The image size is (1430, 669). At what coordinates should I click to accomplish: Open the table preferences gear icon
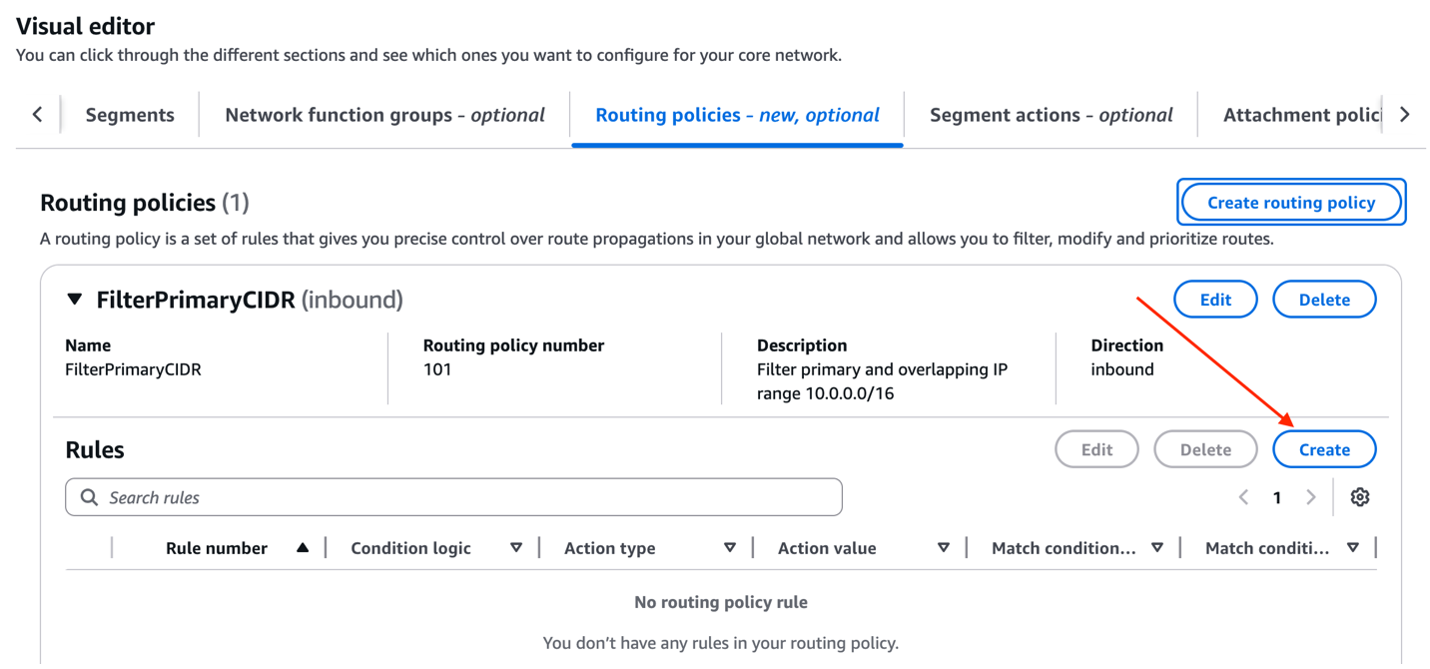point(1360,496)
